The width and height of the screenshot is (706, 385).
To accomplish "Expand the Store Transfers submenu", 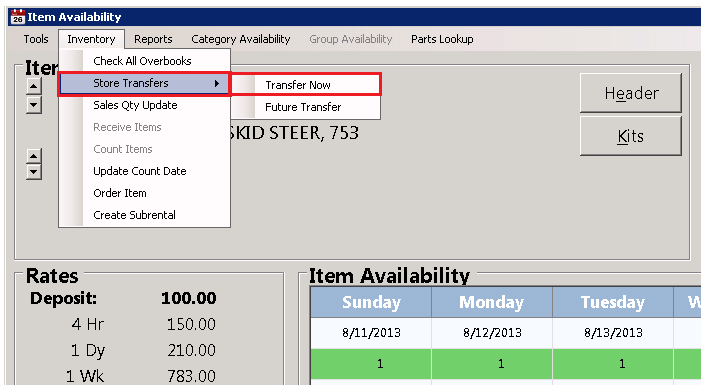I will click(x=145, y=83).
